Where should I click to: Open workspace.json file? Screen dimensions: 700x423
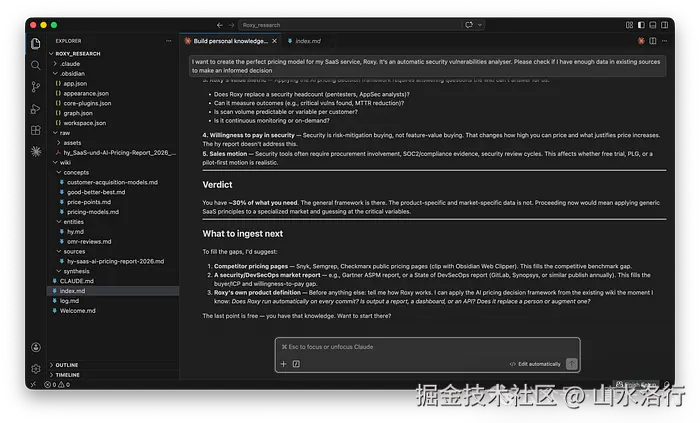point(113,123)
